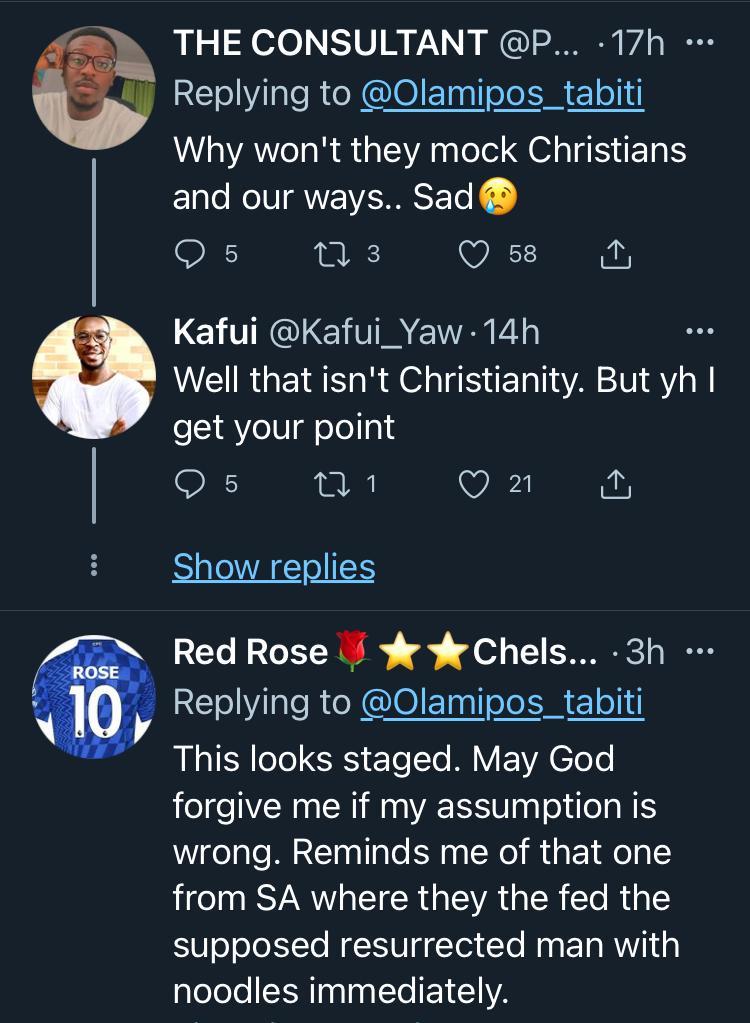750x1023 pixels.
Task: Share Kafui's tweet
Action: point(615,485)
